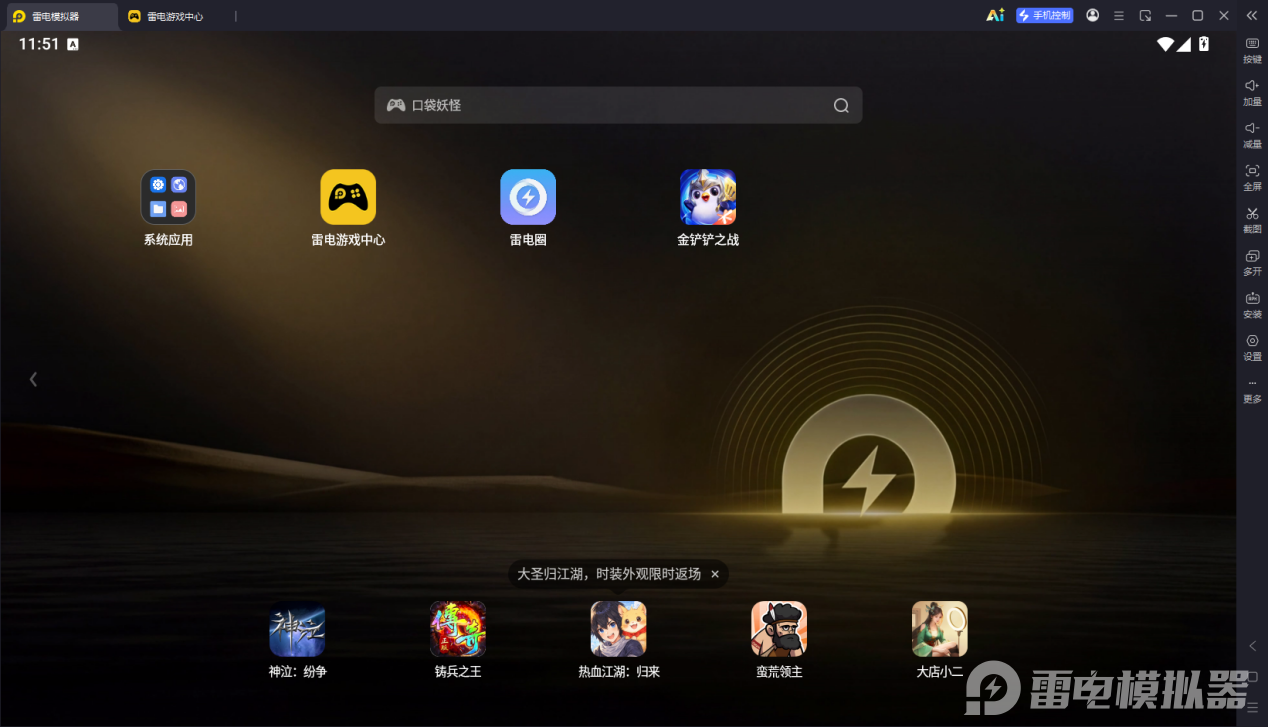Close the 大圣归江湖 tooltip

tap(715, 574)
